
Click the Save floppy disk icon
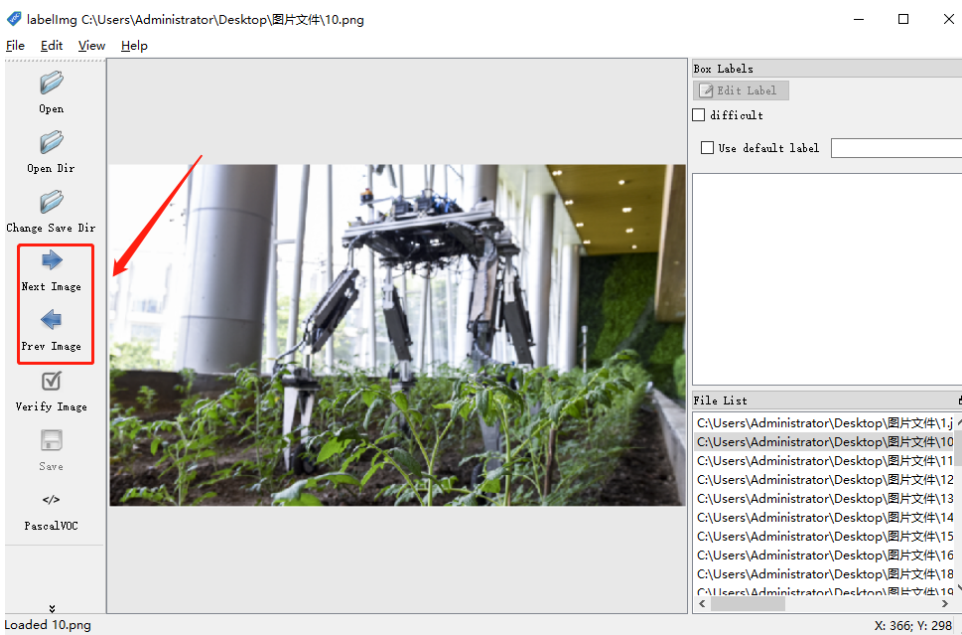click(52, 440)
